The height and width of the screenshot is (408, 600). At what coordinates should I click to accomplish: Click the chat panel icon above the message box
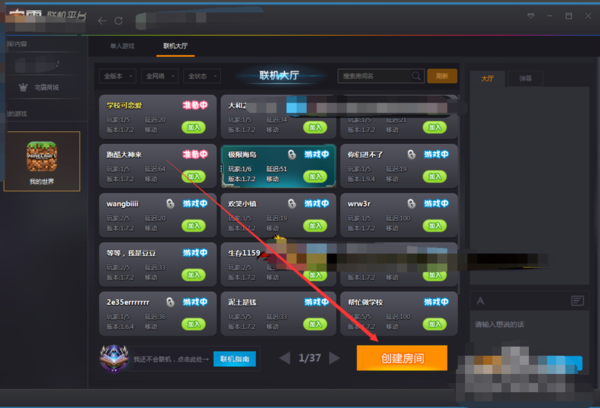(x=577, y=300)
